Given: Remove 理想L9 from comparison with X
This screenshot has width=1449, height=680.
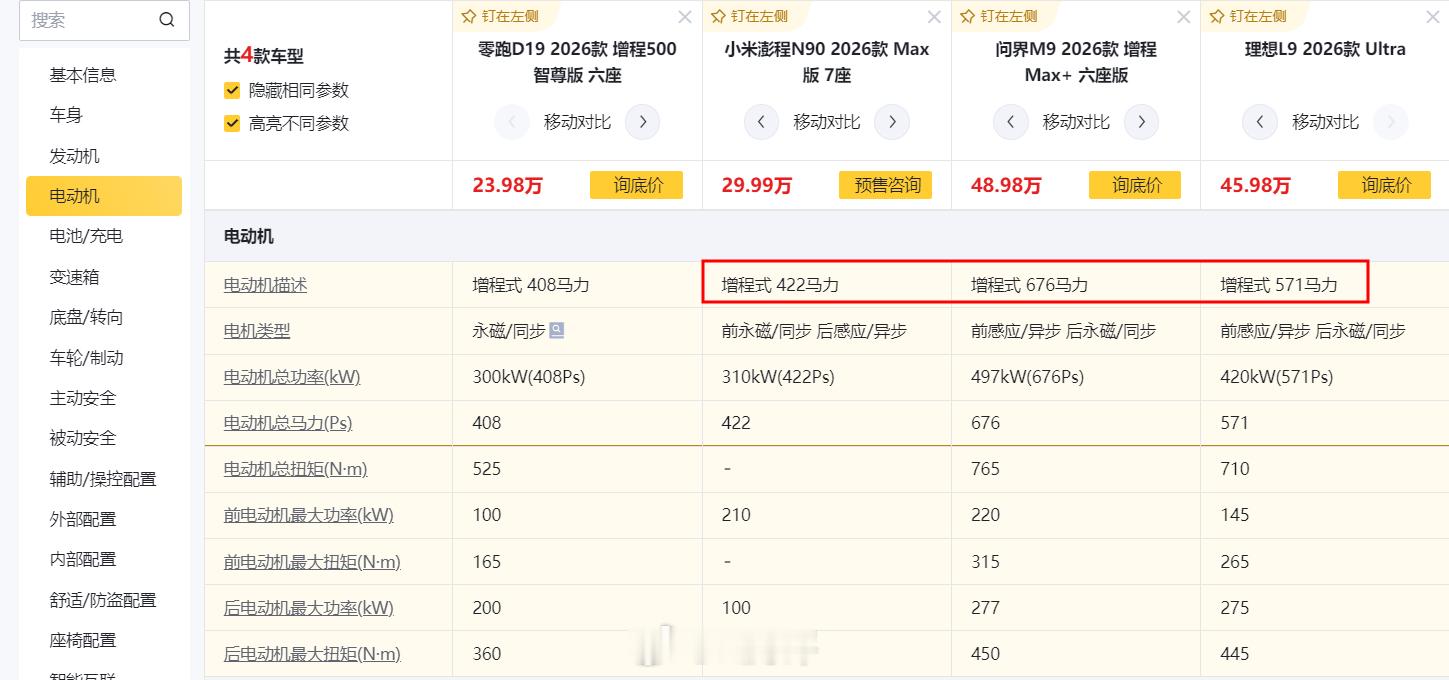Looking at the screenshot, I should [x=1433, y=17].
